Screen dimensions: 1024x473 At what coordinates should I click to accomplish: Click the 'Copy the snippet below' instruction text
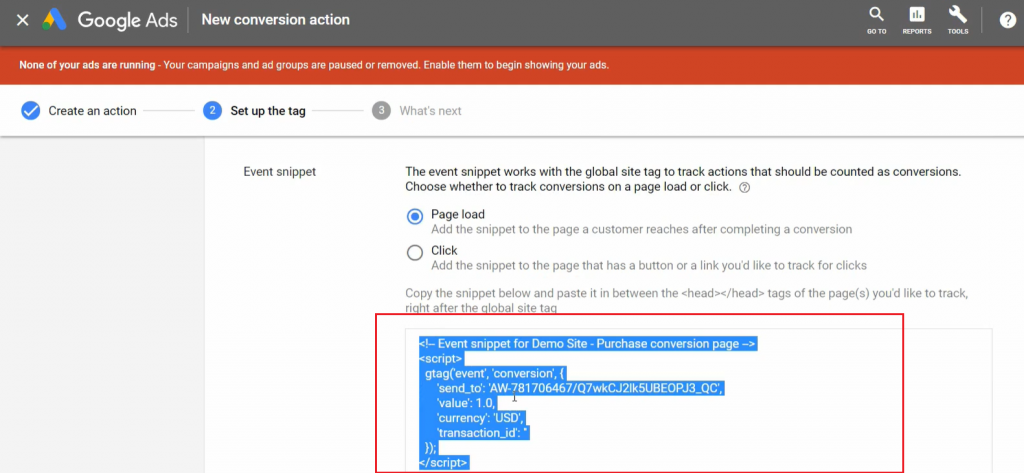[x=686, y=301]
